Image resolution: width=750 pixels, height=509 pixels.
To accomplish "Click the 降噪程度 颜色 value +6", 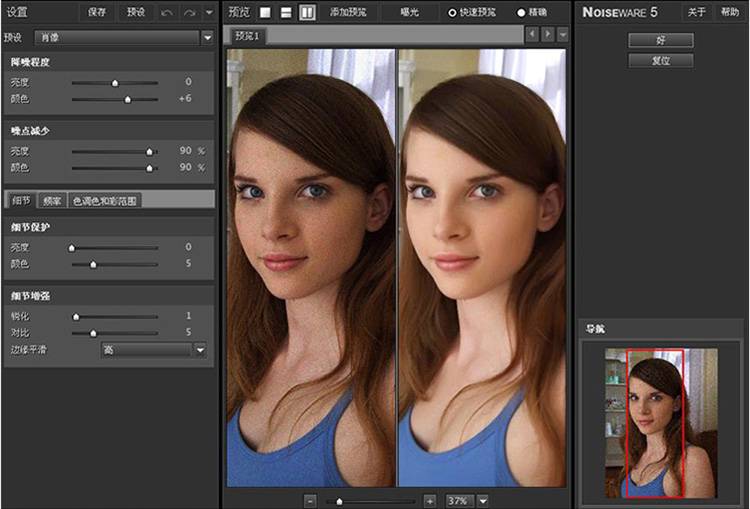I will 185,98.
